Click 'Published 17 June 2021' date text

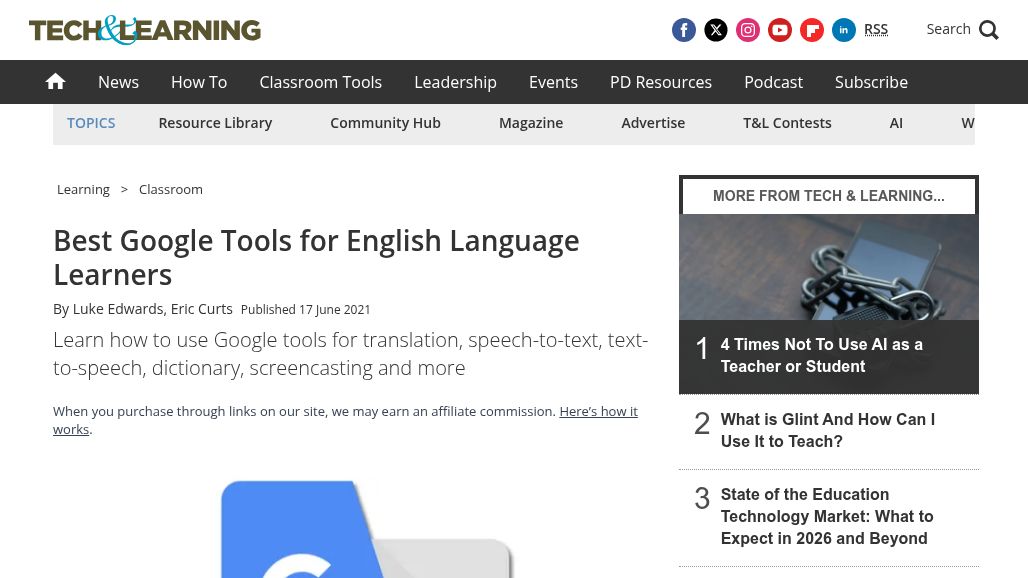(x=306, y=309)
